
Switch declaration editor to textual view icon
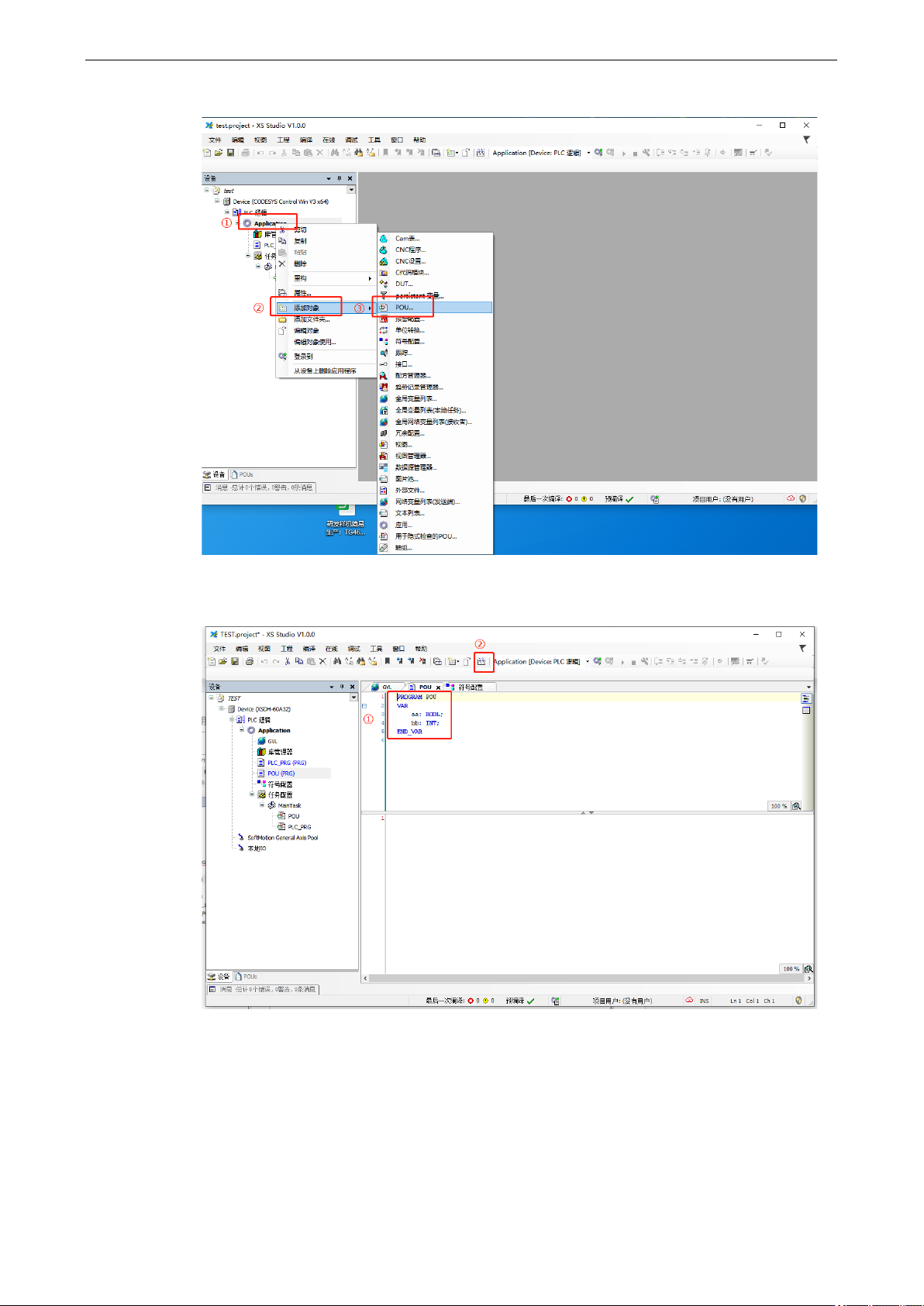point(806,698)
